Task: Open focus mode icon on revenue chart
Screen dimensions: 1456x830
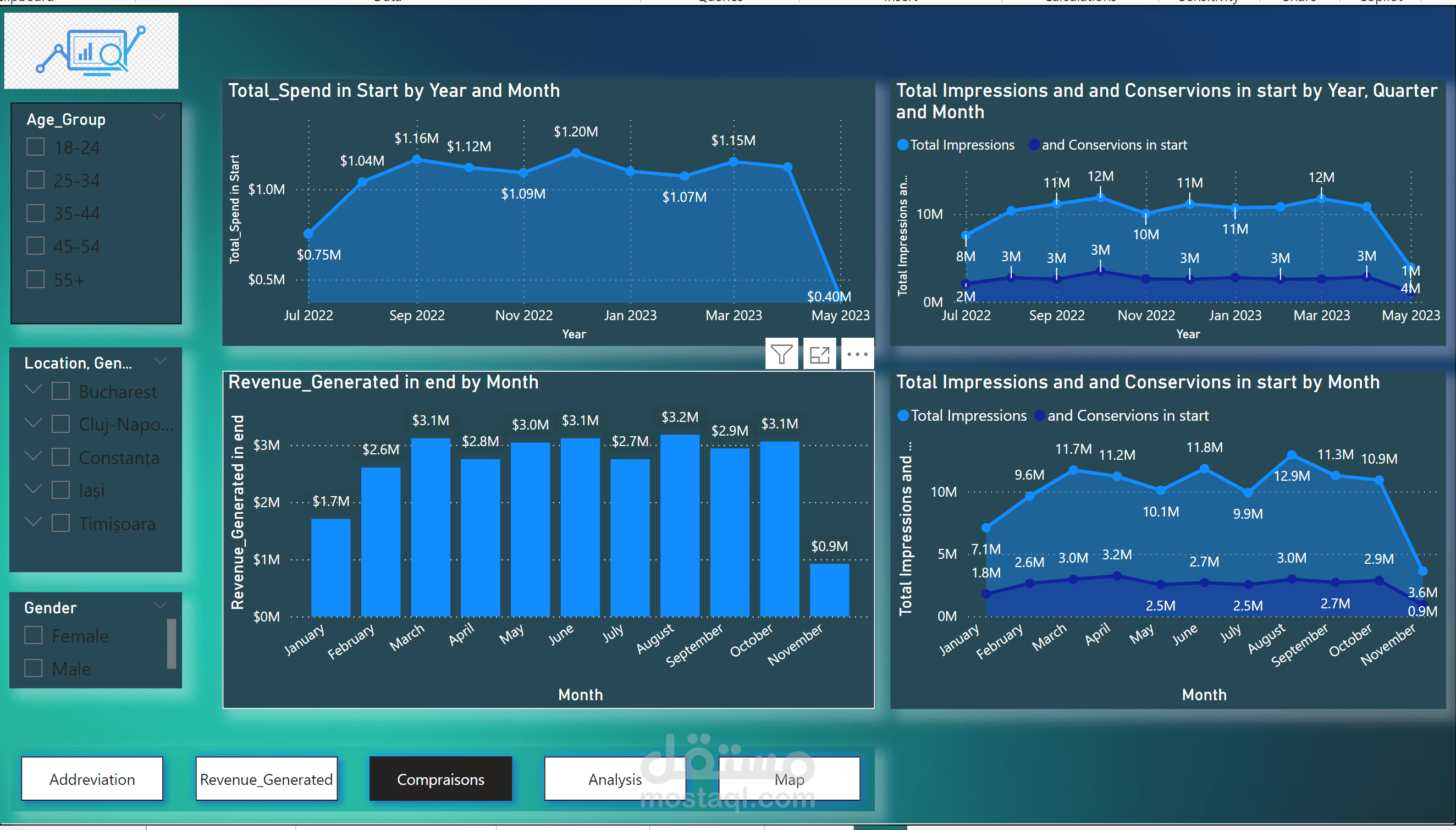Action: coord(819,354)
